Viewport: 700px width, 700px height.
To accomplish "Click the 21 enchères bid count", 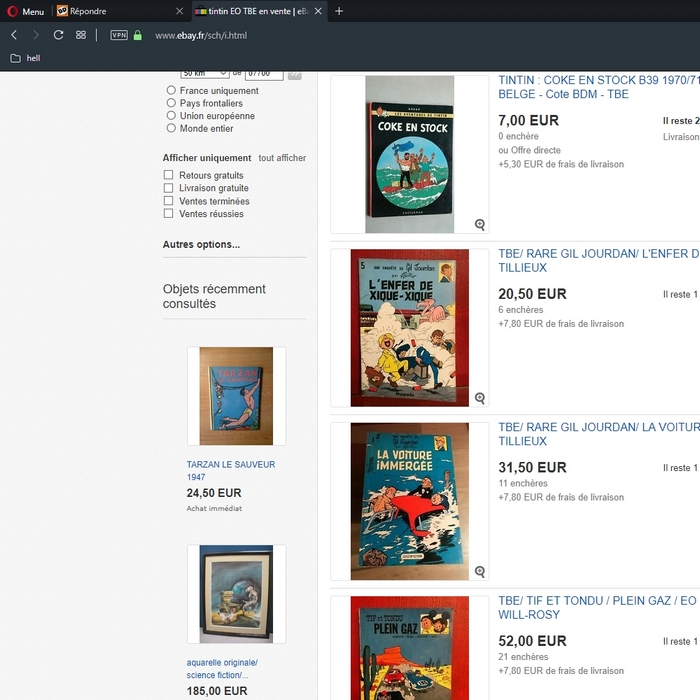I will pyautogui.click(x=523, y=657).
